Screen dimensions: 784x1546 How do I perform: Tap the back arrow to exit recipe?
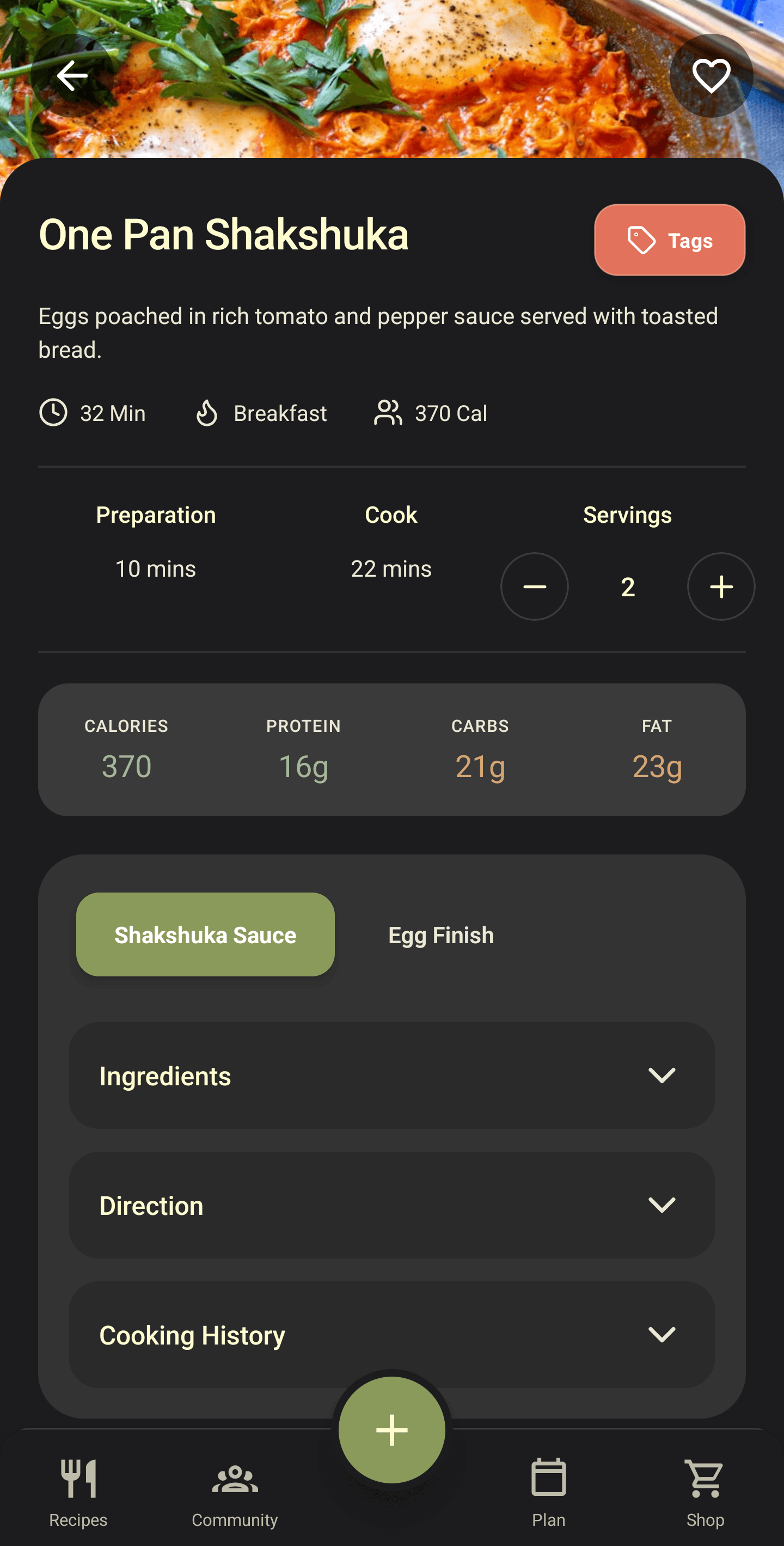(73, 75)
